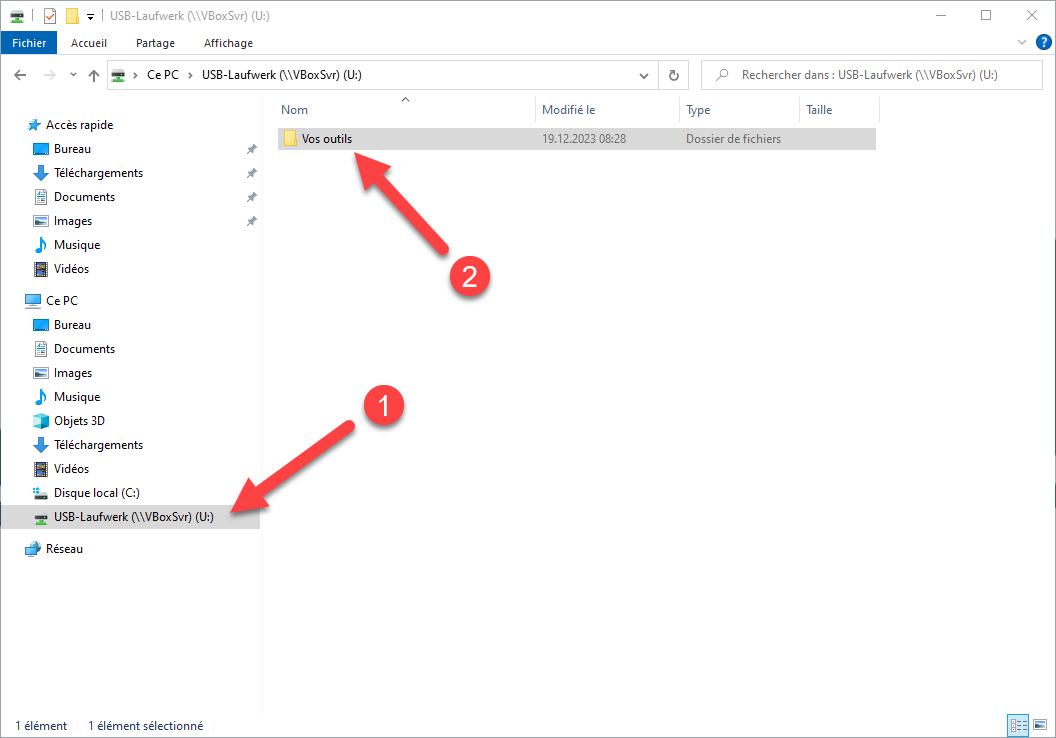This screenshot has height=738, width=1056.
Task: Expand chevron after Ce PC breadcrumb
Action: [x=190, y=75]
